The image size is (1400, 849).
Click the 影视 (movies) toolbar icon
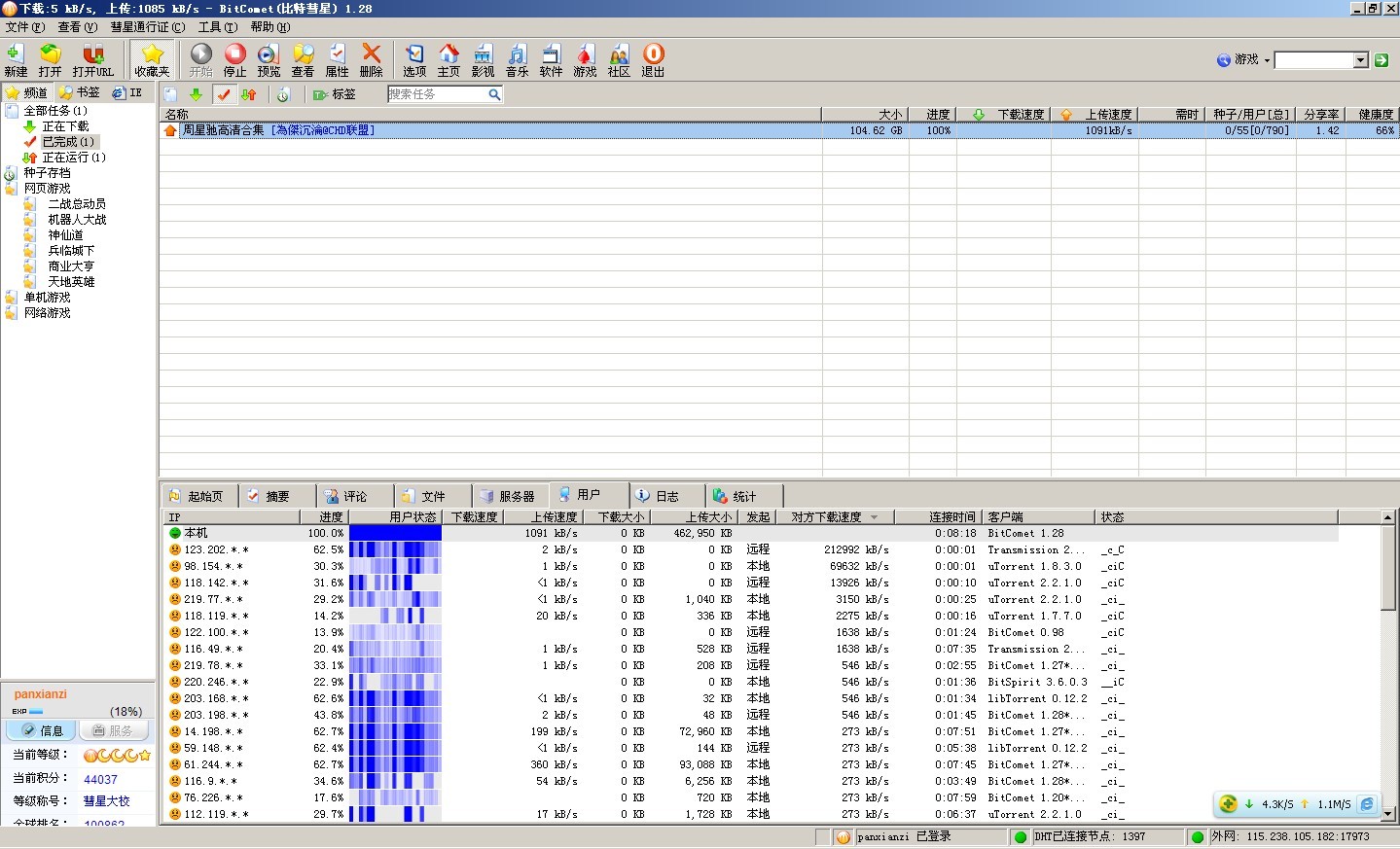pyautogui.click(x=483, y=59)
